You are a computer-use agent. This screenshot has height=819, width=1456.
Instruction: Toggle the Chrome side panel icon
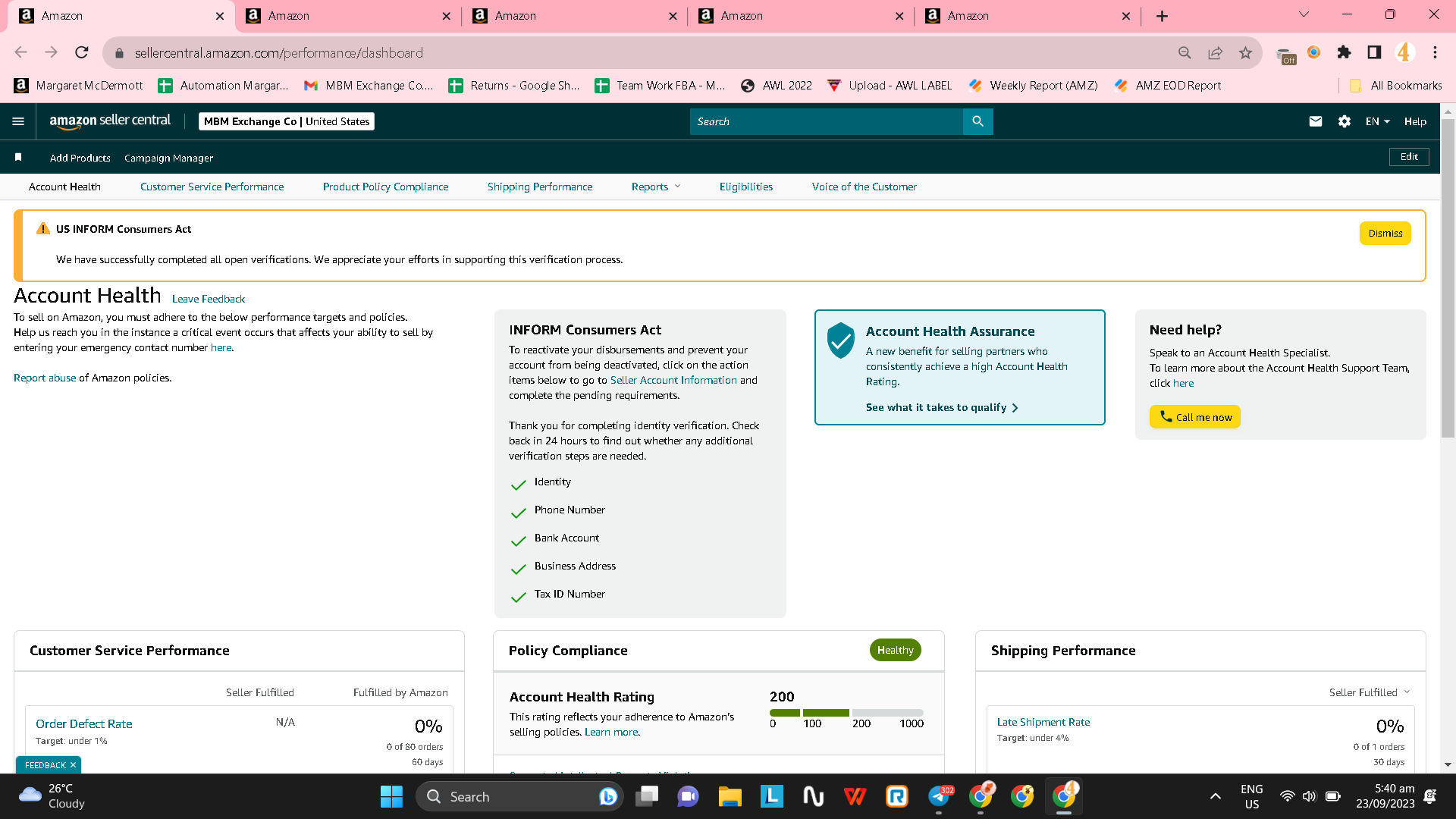pyautogui.click(x=1374, y=52)
